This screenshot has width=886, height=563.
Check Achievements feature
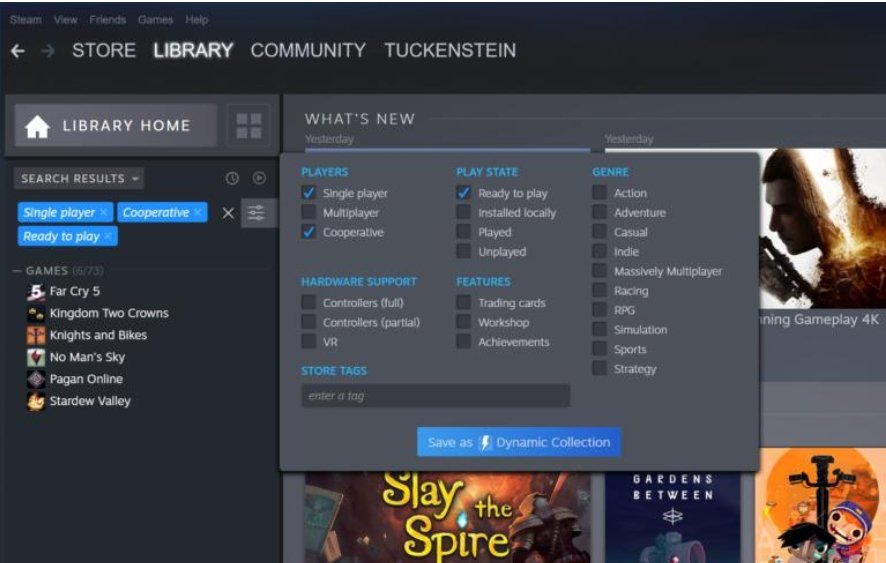pyautogui.click(x=463, y=341)
